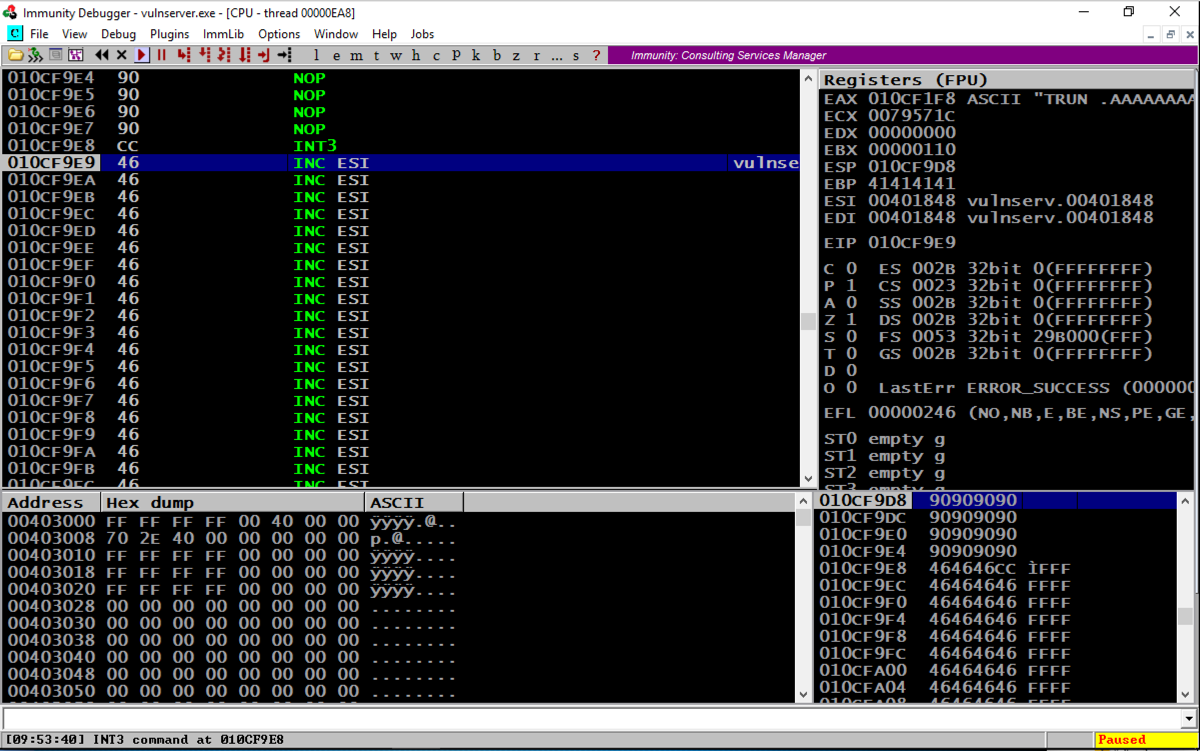Close the debugged program with X icon
The height and width of the screenshot is (751, 1200).
click(122, 55)
